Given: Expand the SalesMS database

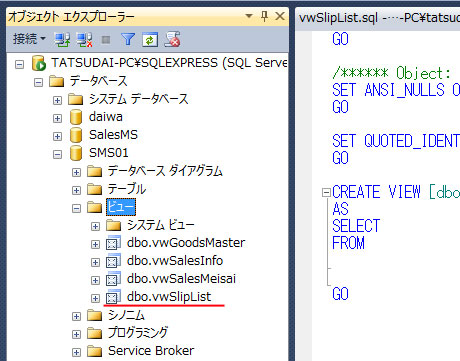Looking at the screenshot, I should point(57,136).
